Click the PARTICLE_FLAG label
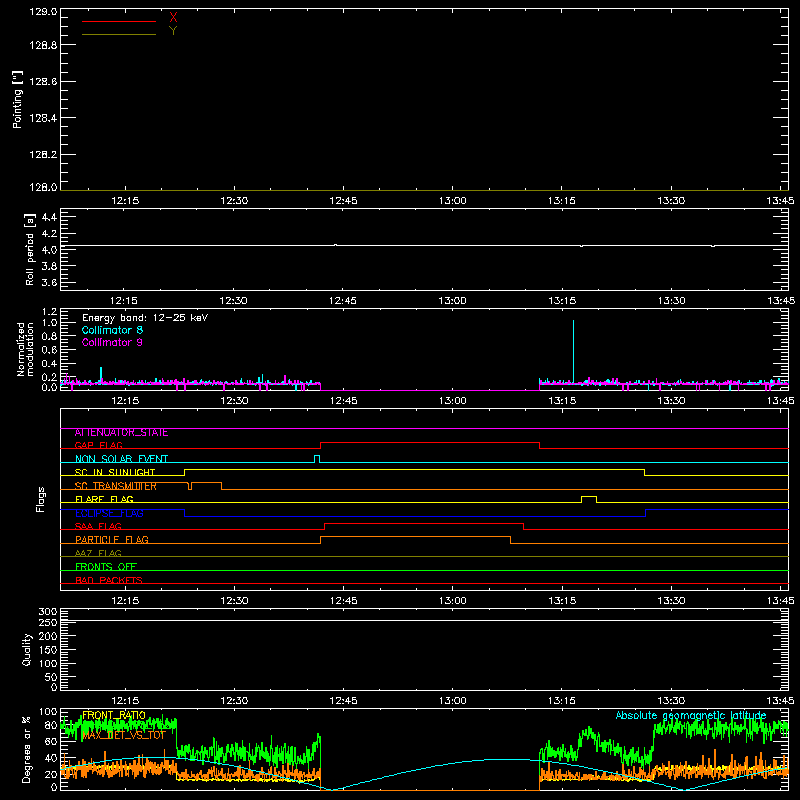The width and height of the screenshot is (800, 800). [x=112, y=540]
